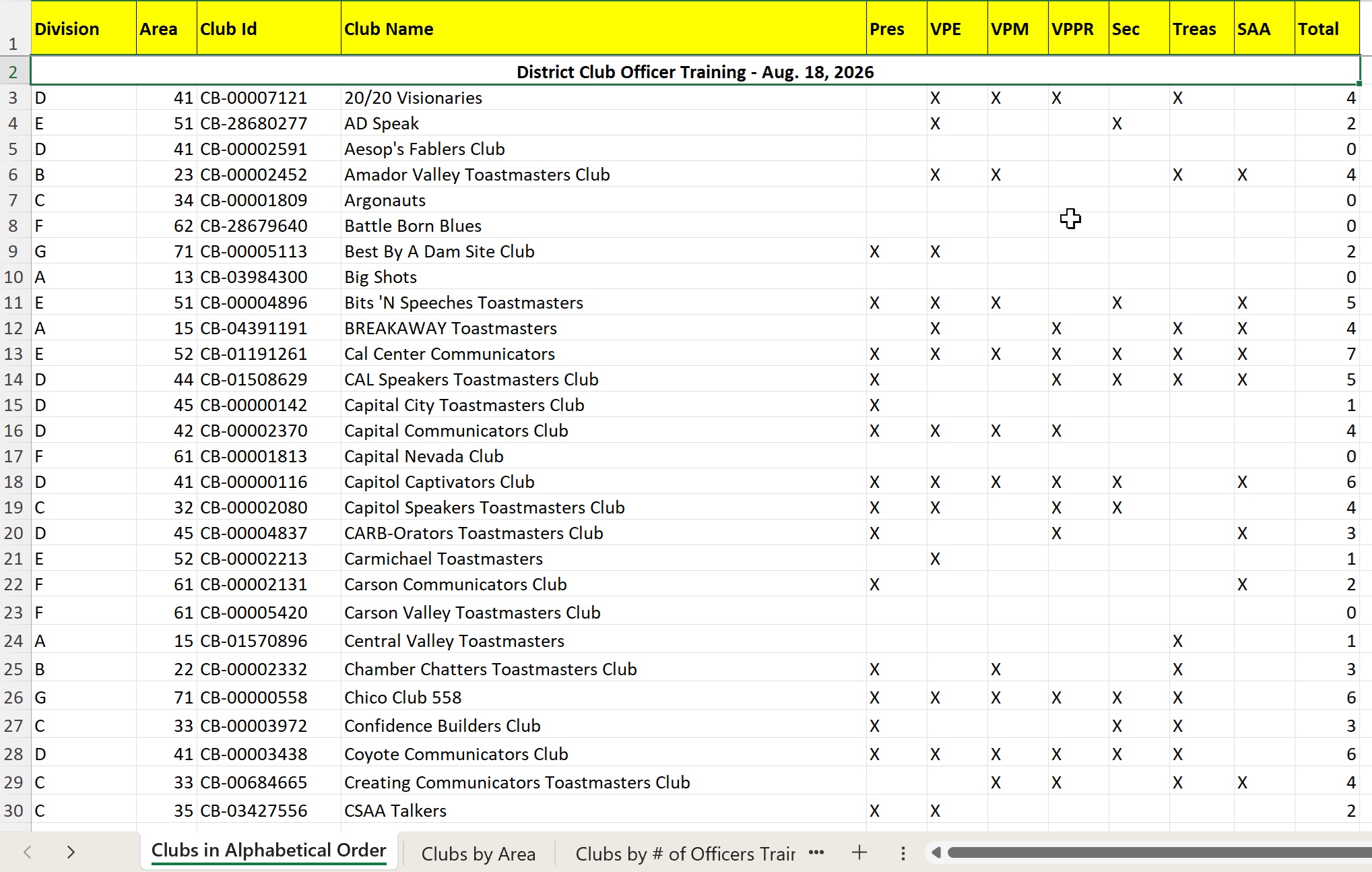Click Carson Communicators Club cell
The width and height of the screenshot is (1372, 872).
pyautogui.click(x=603, y=584)
